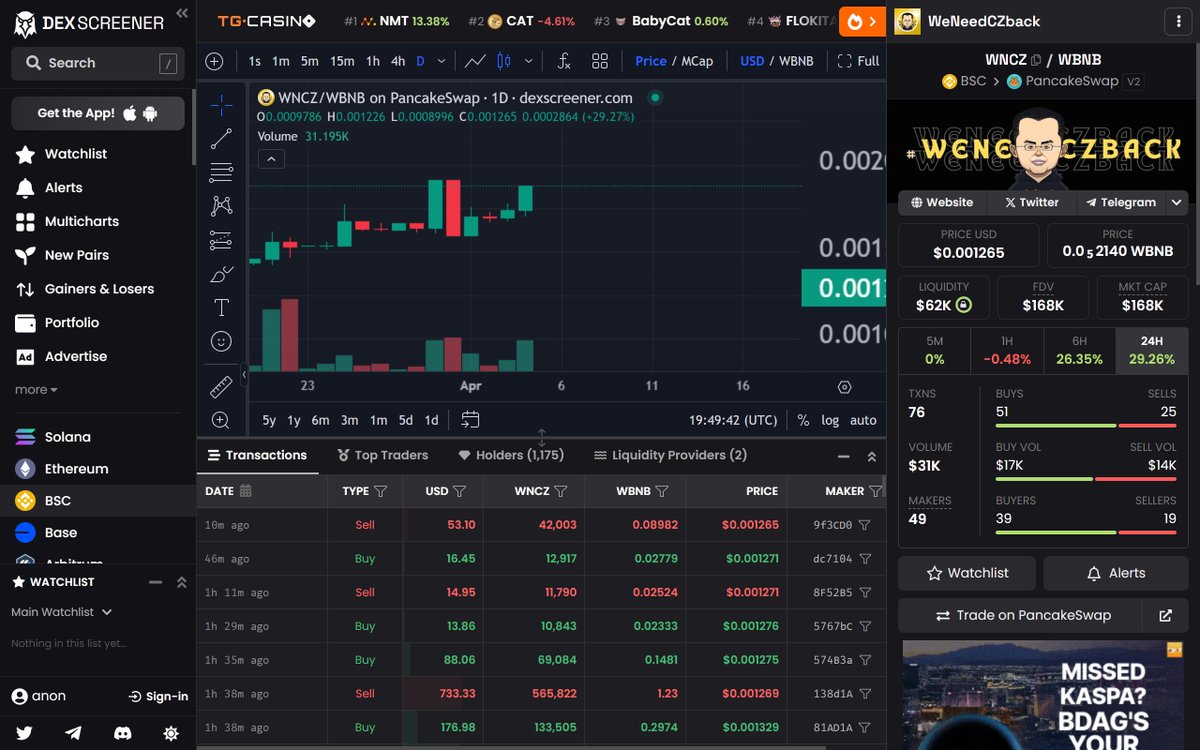Open the chart style dropdown arrow
This screenshot has width=1200, height=750.
point(528,61)
